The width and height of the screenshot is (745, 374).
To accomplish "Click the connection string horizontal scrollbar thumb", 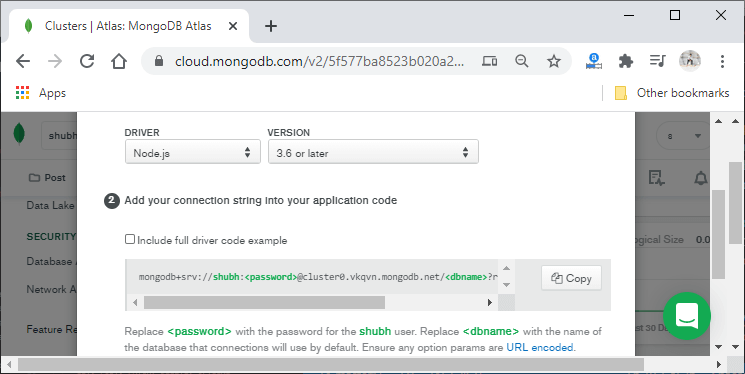I will tap(264, 302).
